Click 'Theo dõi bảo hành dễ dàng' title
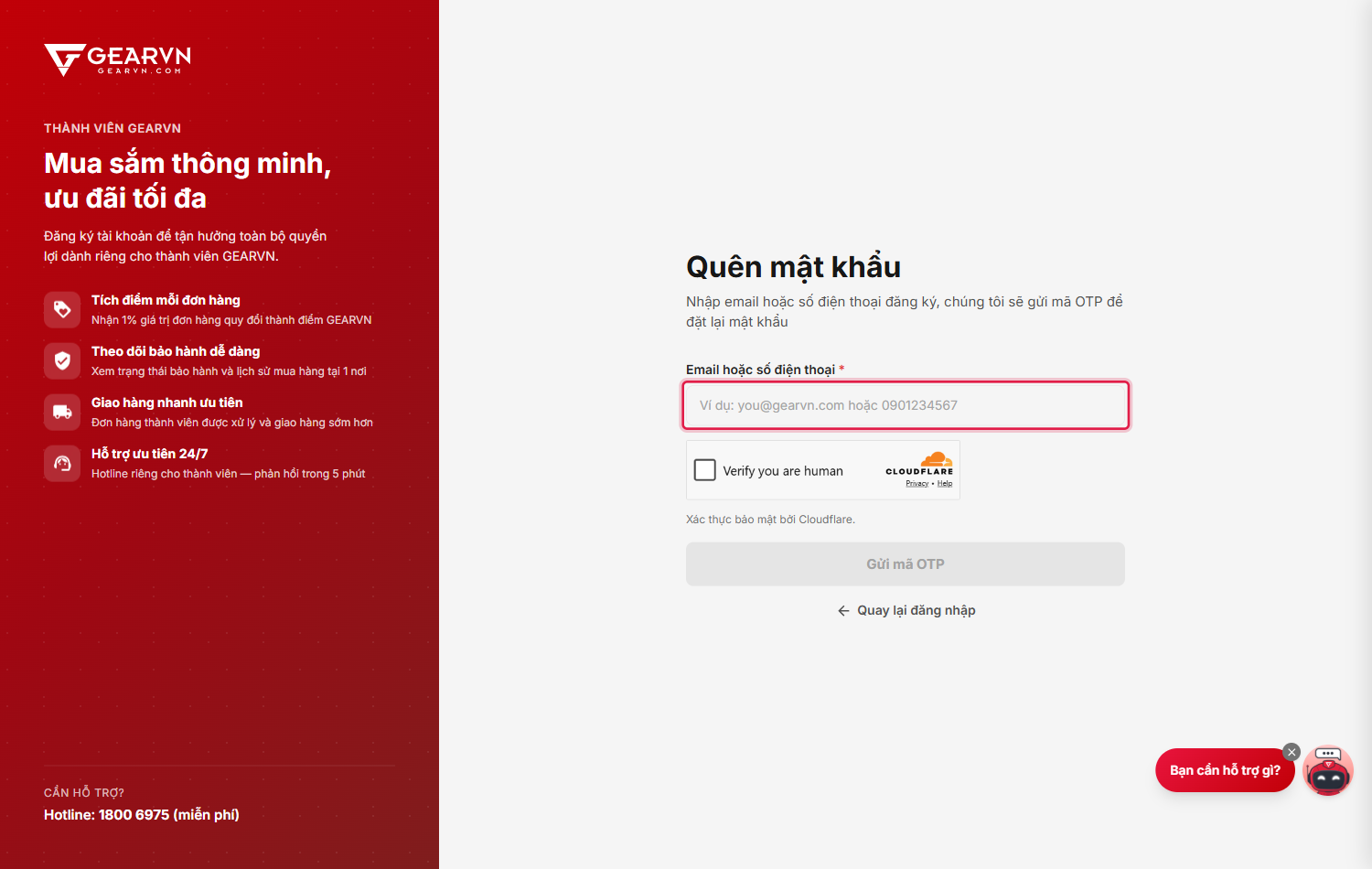Image resolution: width=1372 pixels, height=869 pixels. 176,351
